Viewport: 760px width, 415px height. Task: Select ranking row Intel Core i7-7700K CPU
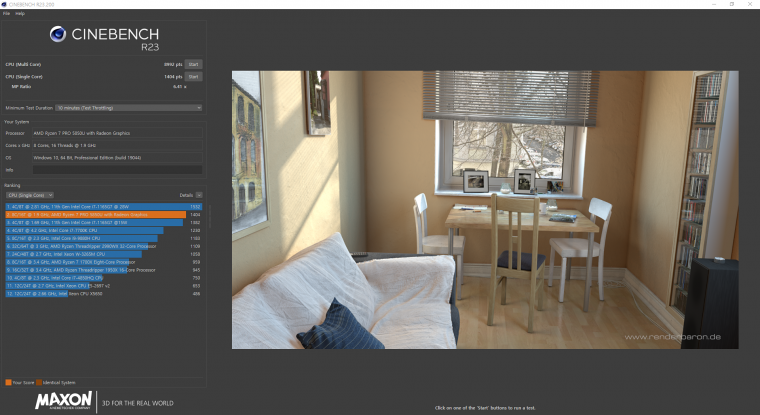point(103,230)
